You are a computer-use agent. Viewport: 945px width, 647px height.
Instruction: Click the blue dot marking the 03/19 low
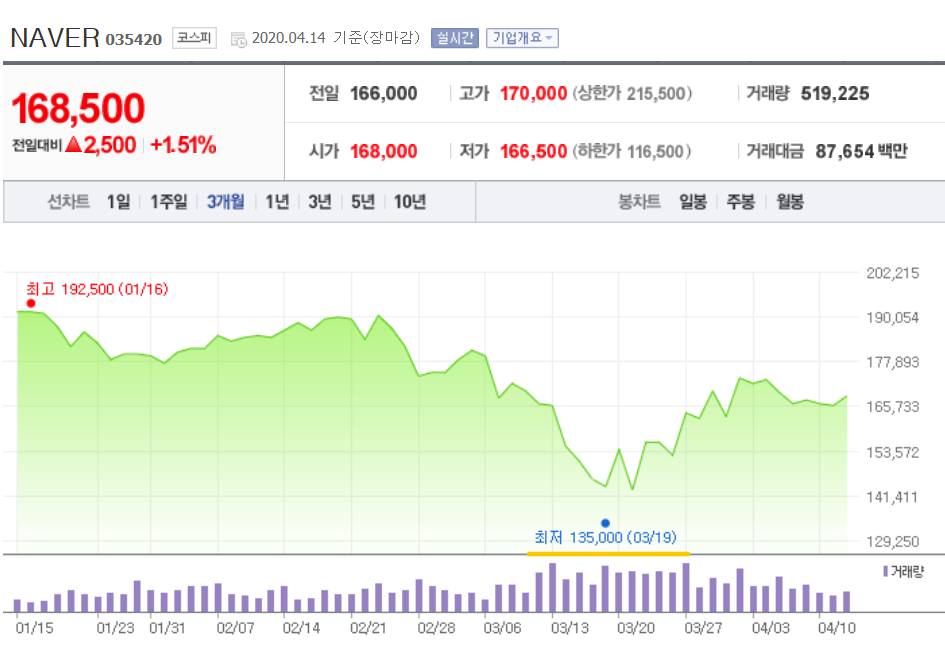click(x=605, y=523)
